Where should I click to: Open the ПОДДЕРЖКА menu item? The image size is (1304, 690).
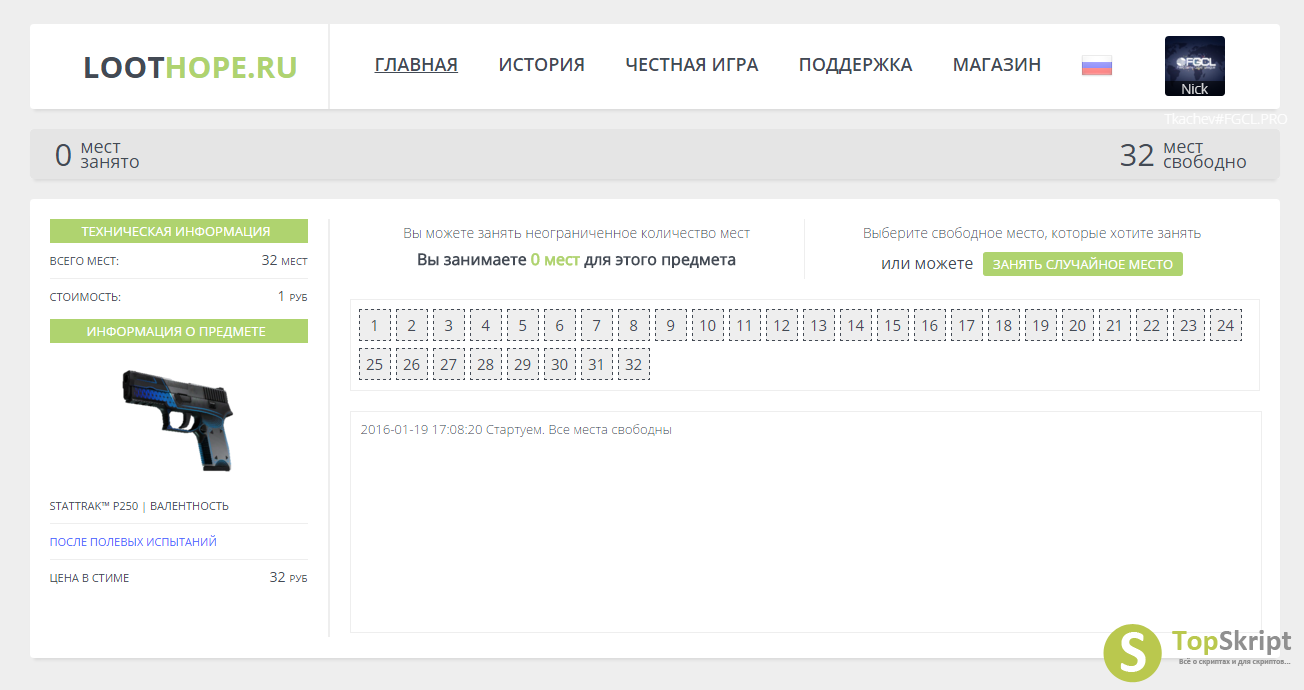point(855,65)
